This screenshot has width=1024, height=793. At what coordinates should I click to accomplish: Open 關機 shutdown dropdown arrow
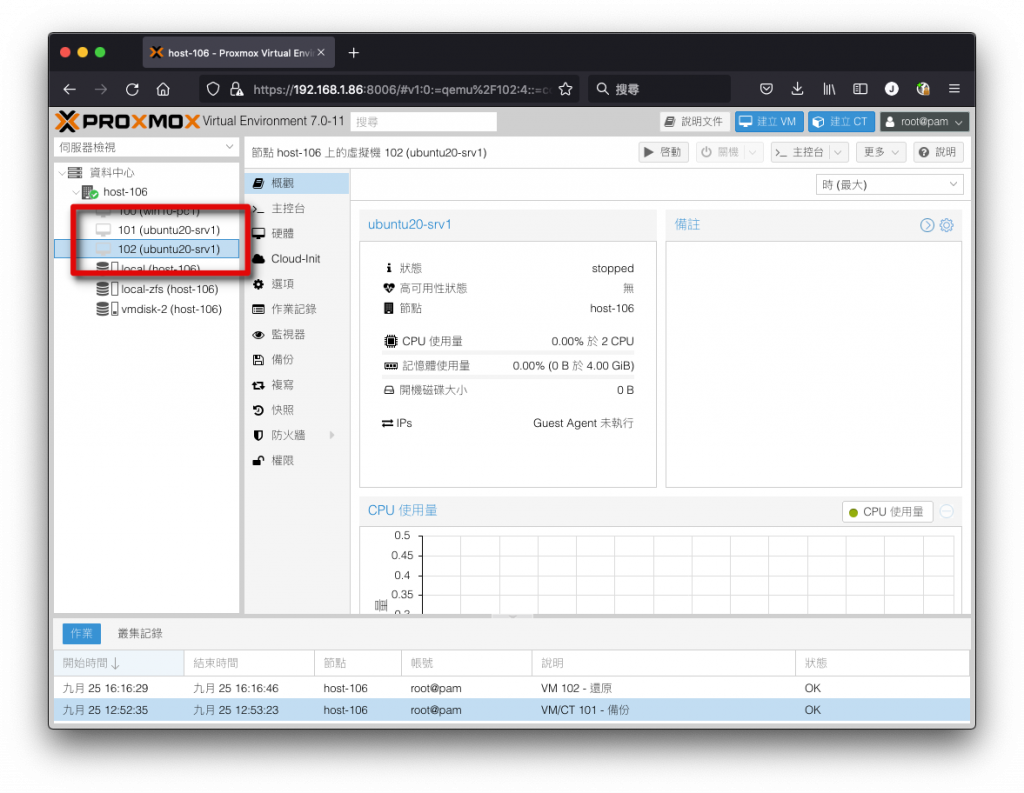click(752, 153)
